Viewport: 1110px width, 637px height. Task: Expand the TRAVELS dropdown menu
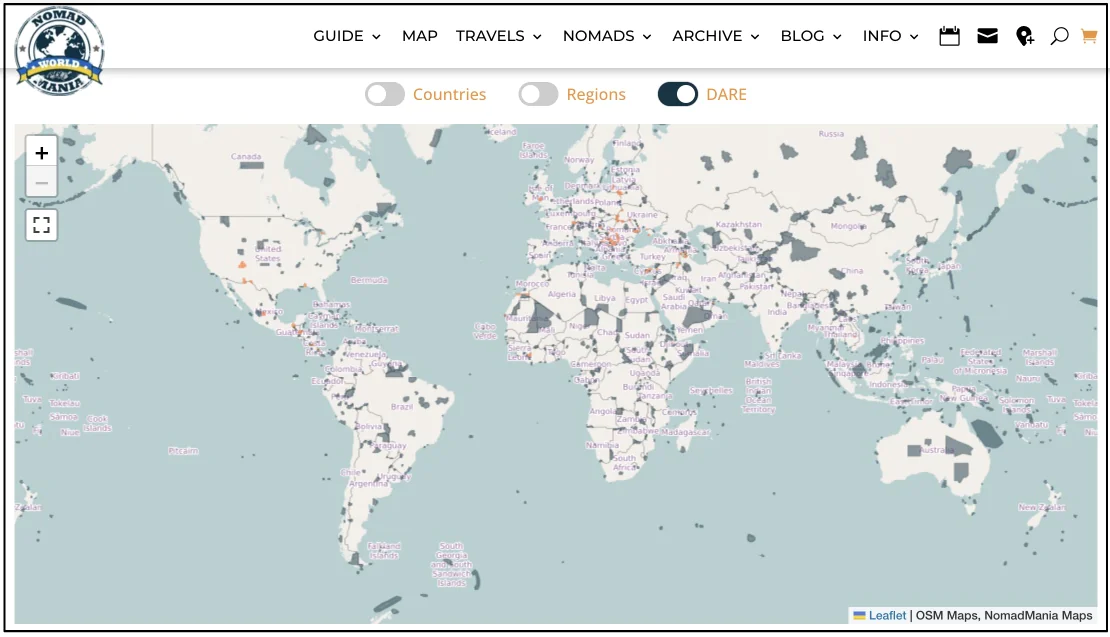(x=498, y=36)
